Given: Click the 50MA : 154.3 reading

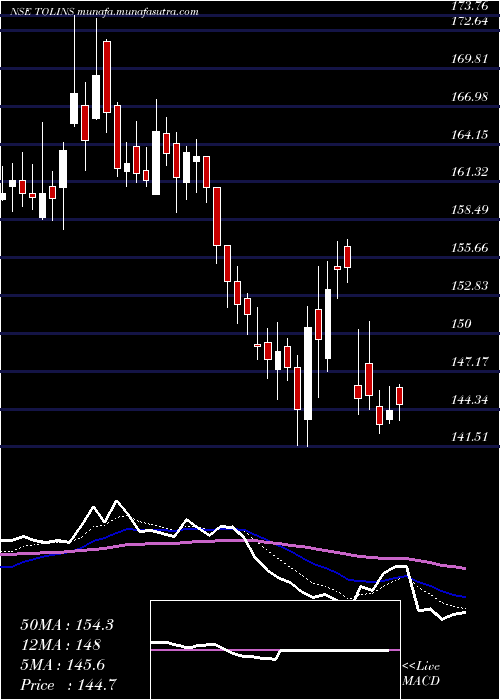Looking at the screenshot, I should coord(67,625).
